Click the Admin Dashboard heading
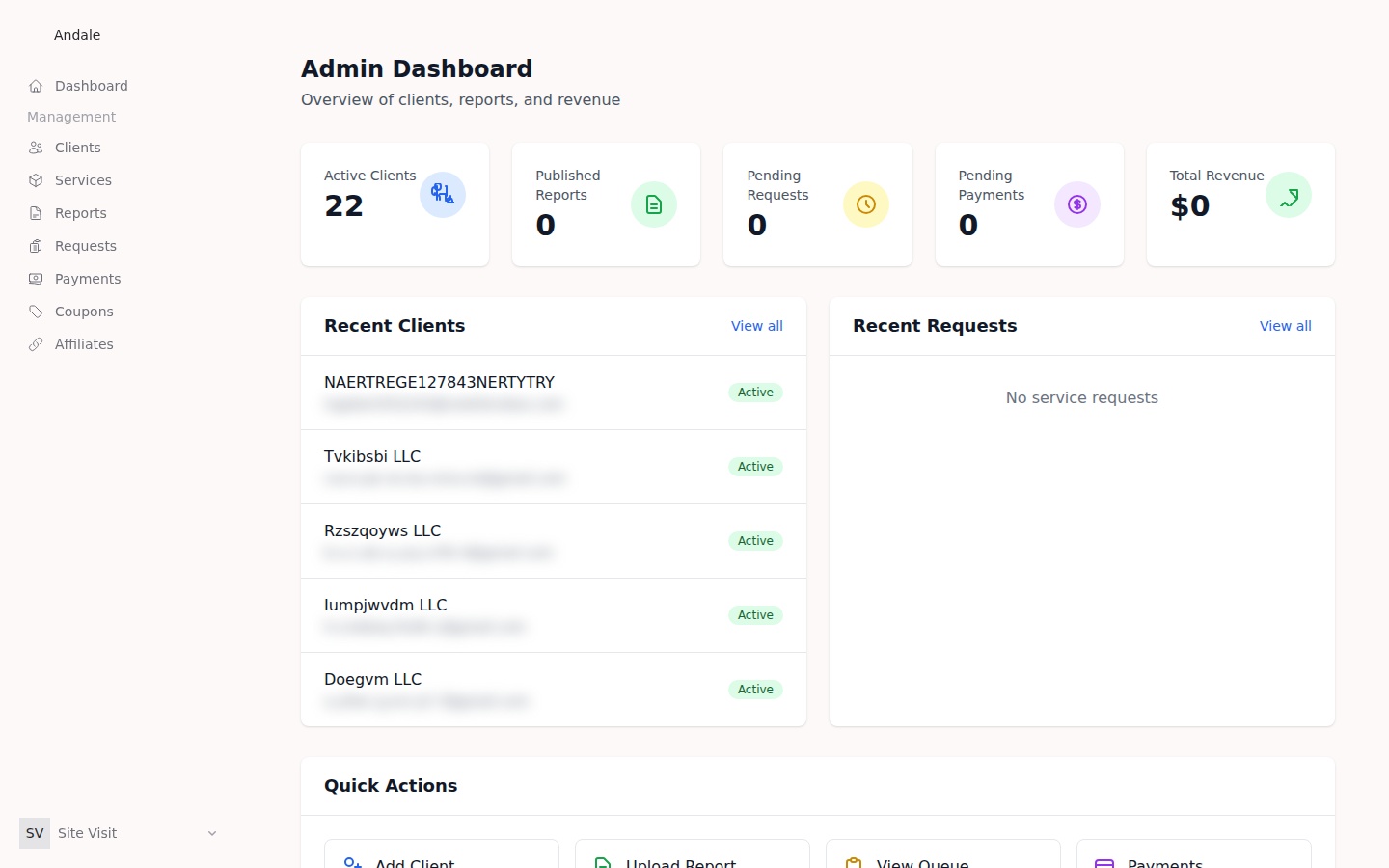This screenshot has height=868, width=1389. 417,68
